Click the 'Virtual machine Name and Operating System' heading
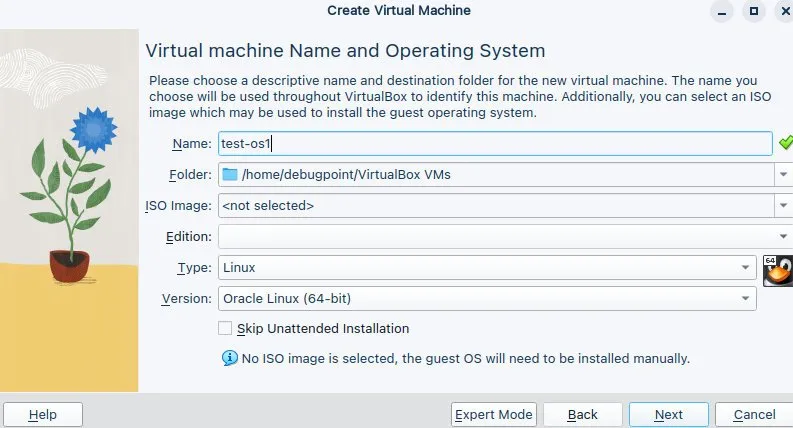Viewport: 793px width, 428px height. coord(345,51)
